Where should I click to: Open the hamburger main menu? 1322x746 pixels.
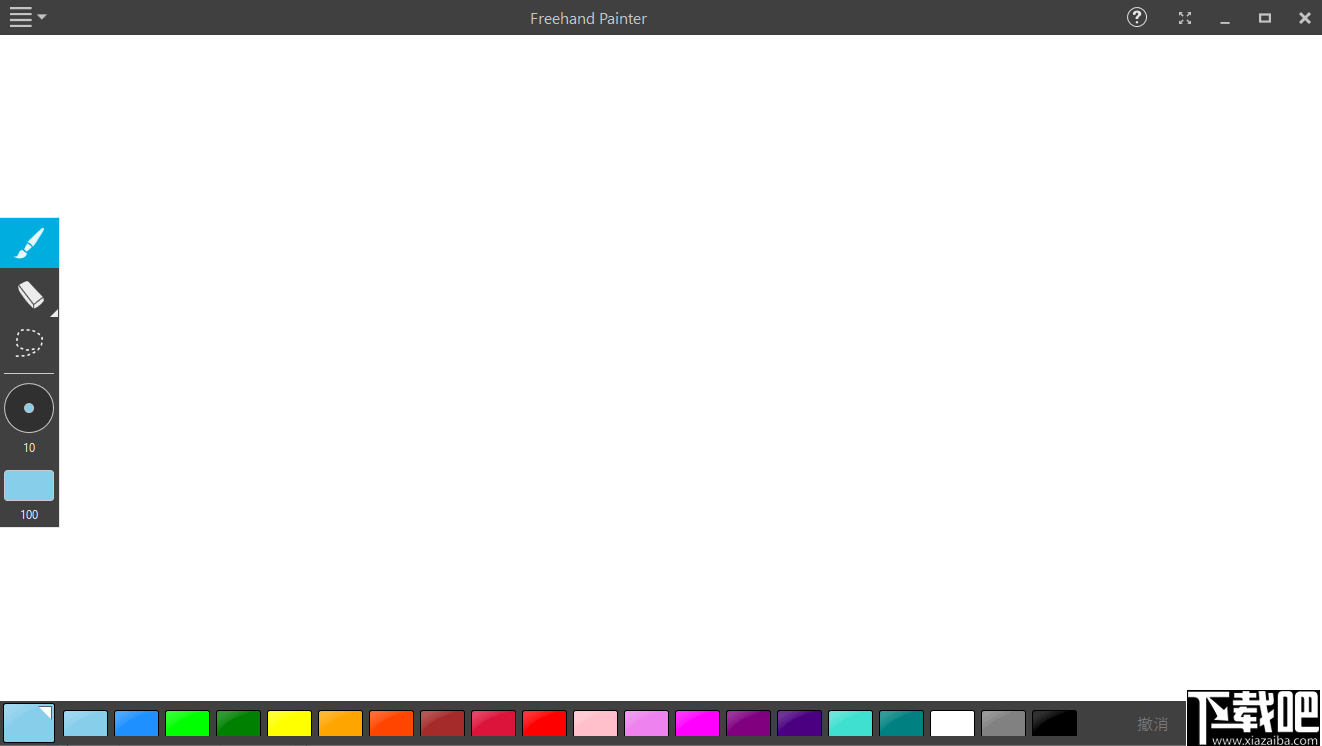tap(27, 17)
